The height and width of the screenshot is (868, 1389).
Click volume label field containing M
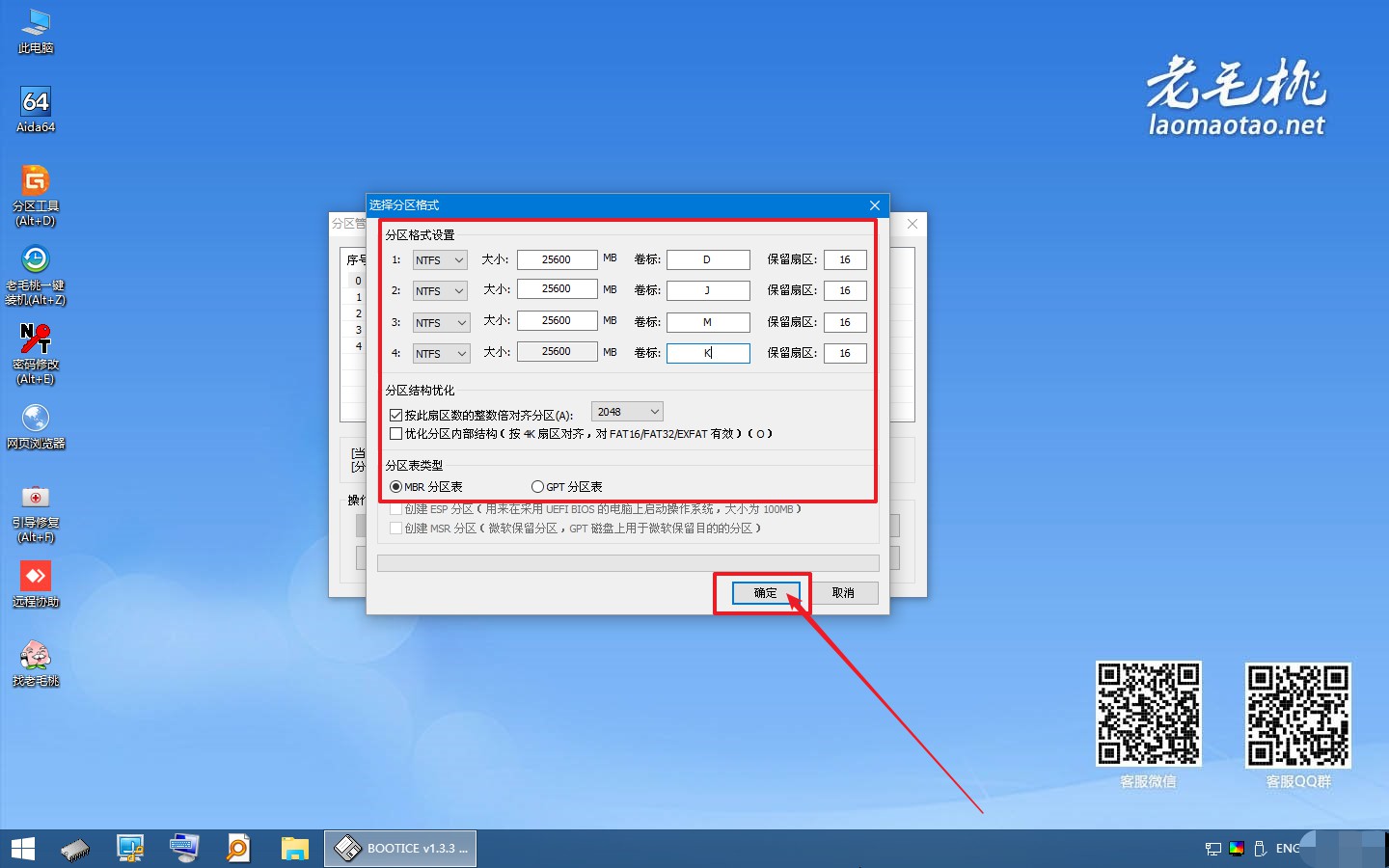(x=708, y=322)
